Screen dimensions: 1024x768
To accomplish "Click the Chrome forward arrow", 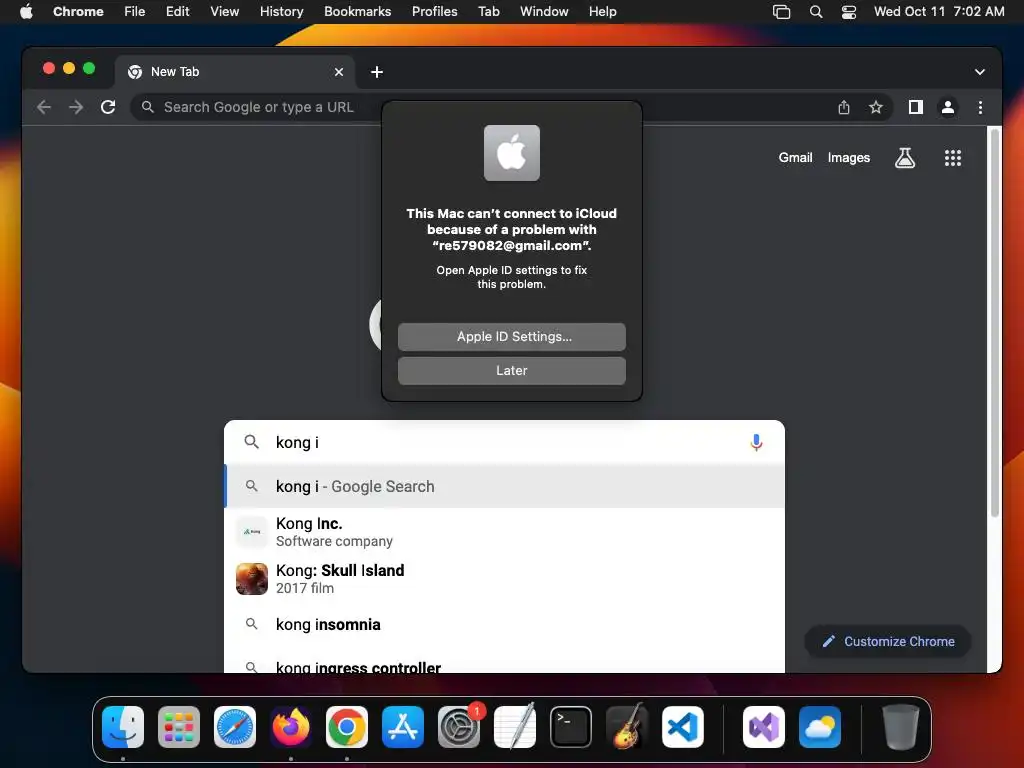I will 76,107.
